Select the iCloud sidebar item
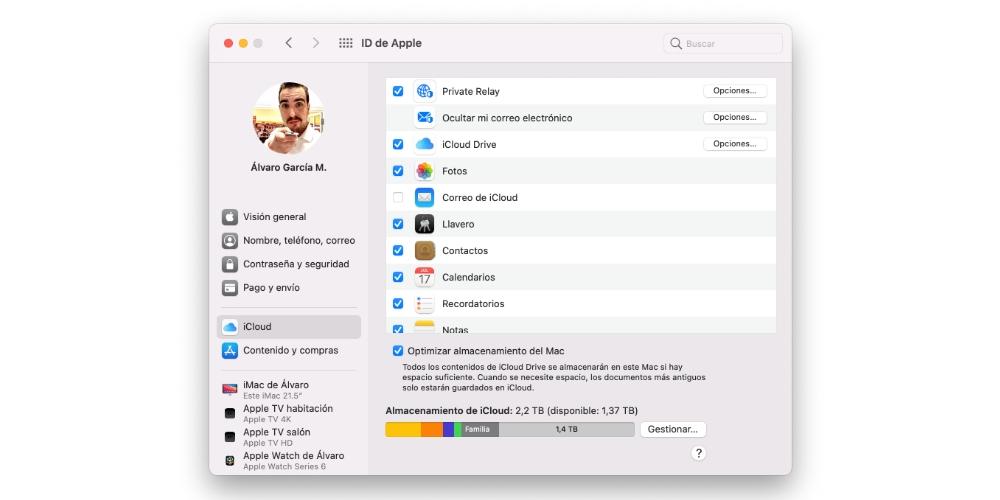1000x500 pixels. [x=289, y=327]
